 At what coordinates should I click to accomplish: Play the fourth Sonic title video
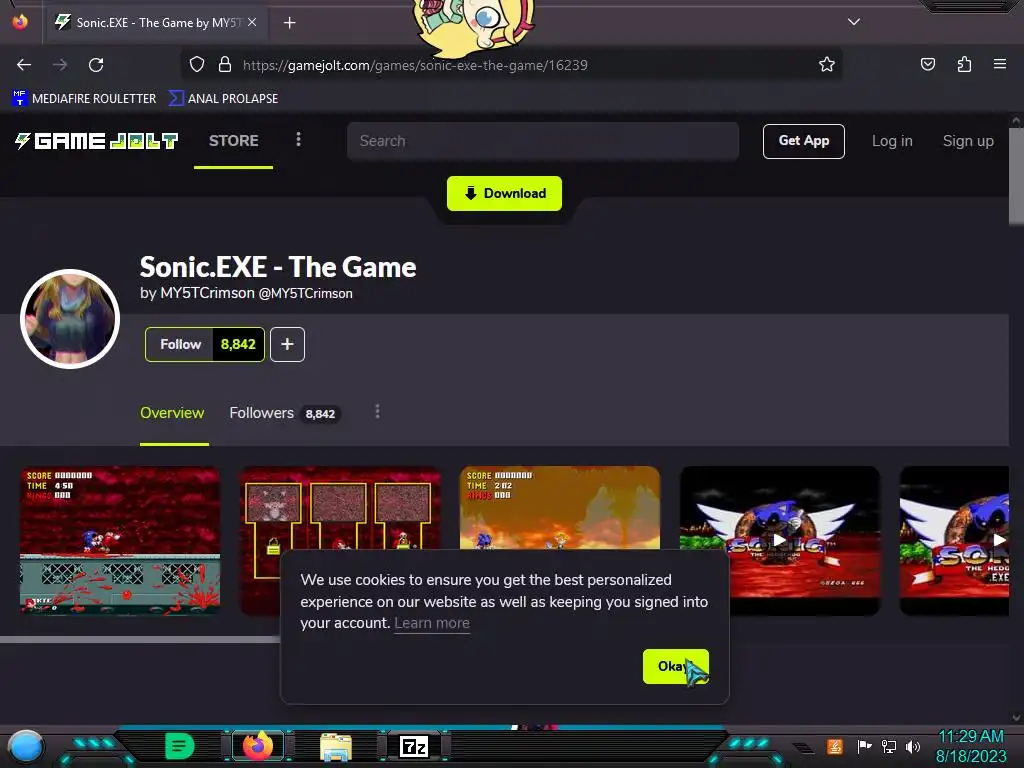[780, 540]
